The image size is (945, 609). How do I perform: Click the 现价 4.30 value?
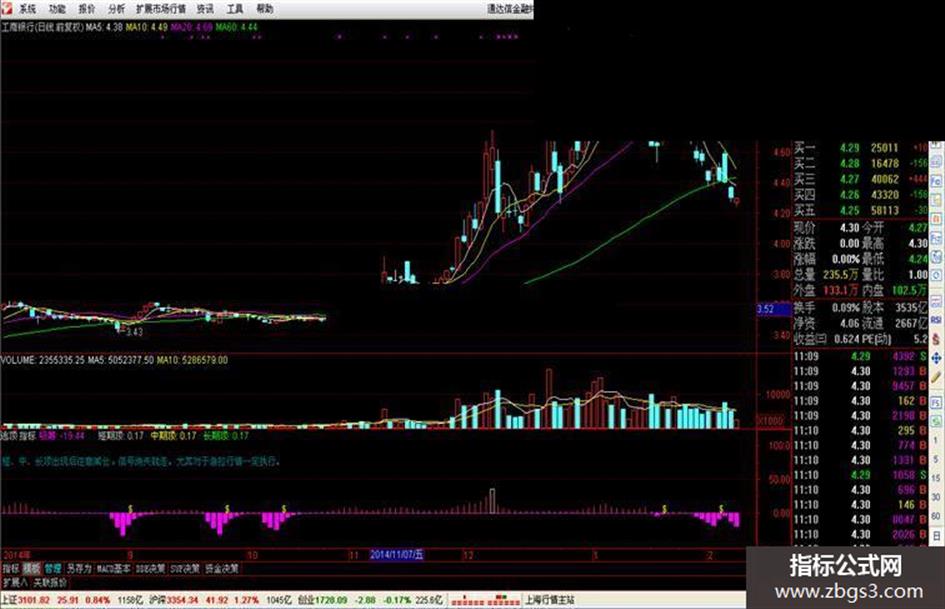pos(849,227)
